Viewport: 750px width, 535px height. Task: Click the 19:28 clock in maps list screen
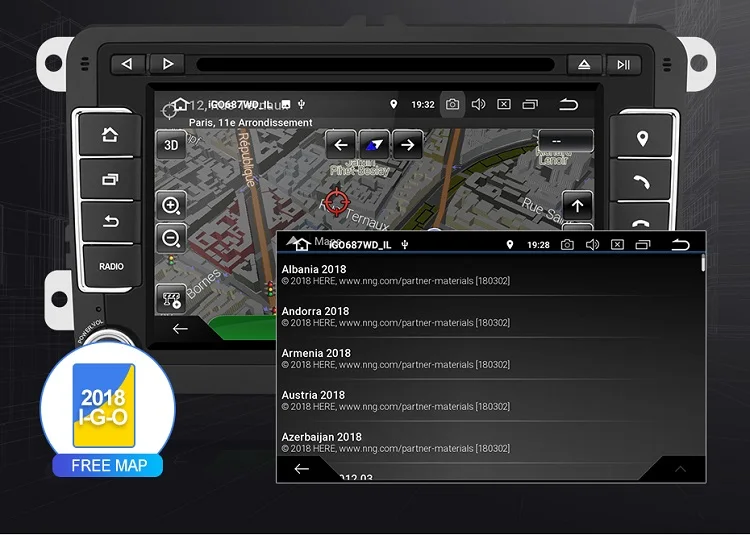(538, 245)
